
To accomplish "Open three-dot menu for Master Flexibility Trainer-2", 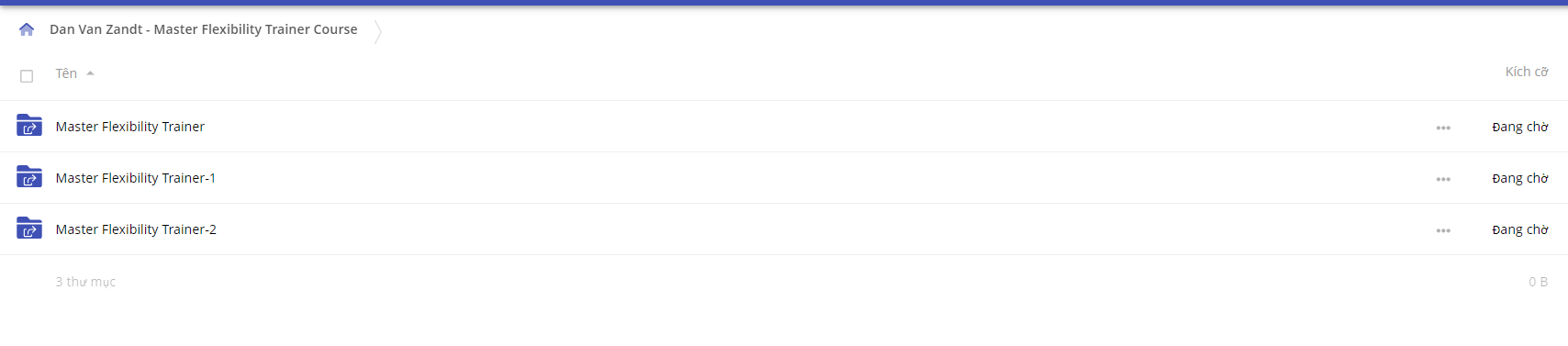I will pyautogui.click(x=1443, y=230).
